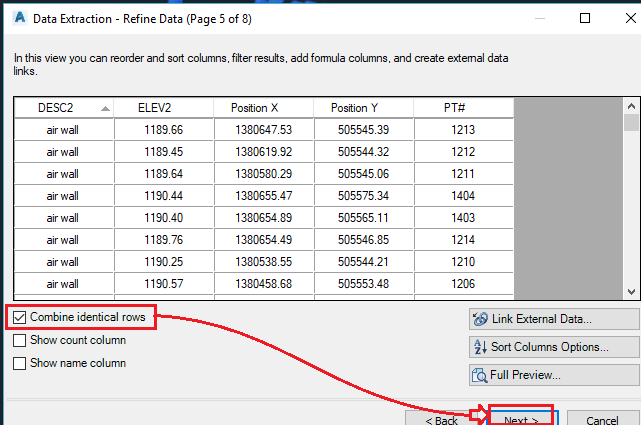Click the ELEV2 column header
641x425 pixels.
pos(164,108)
